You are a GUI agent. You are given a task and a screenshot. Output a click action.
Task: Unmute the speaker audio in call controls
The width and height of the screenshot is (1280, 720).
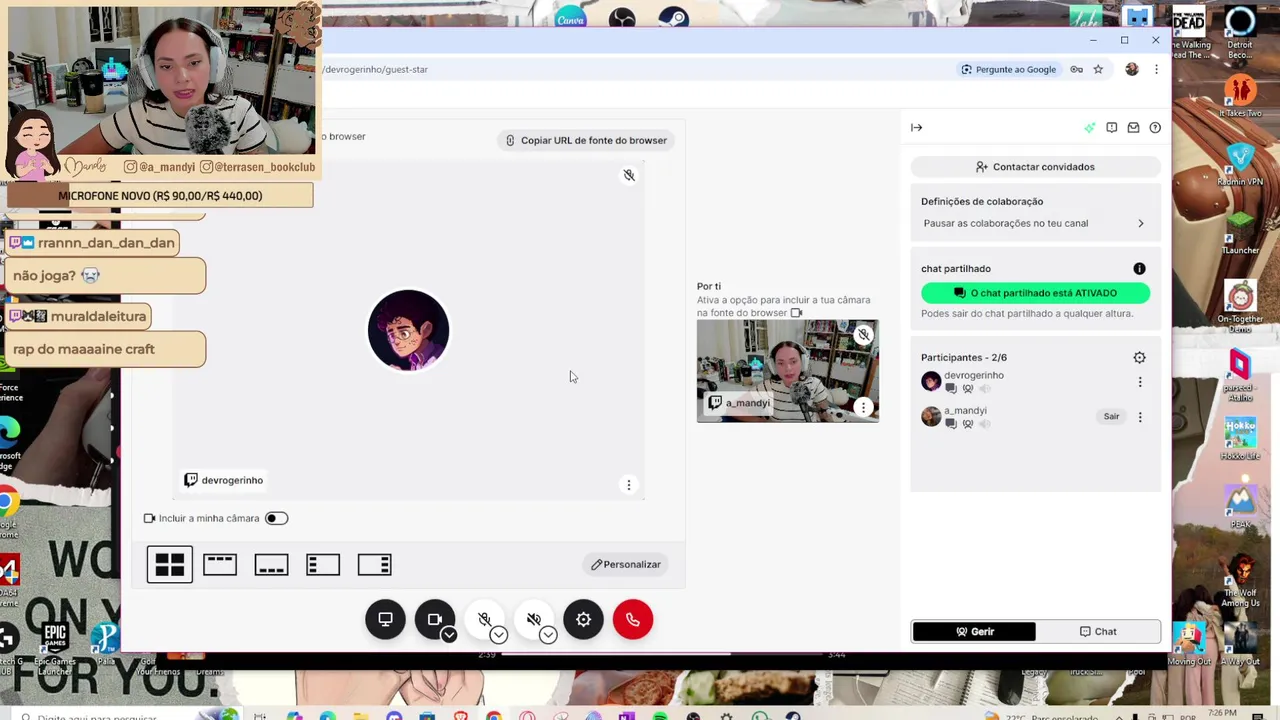coord(533,619)
